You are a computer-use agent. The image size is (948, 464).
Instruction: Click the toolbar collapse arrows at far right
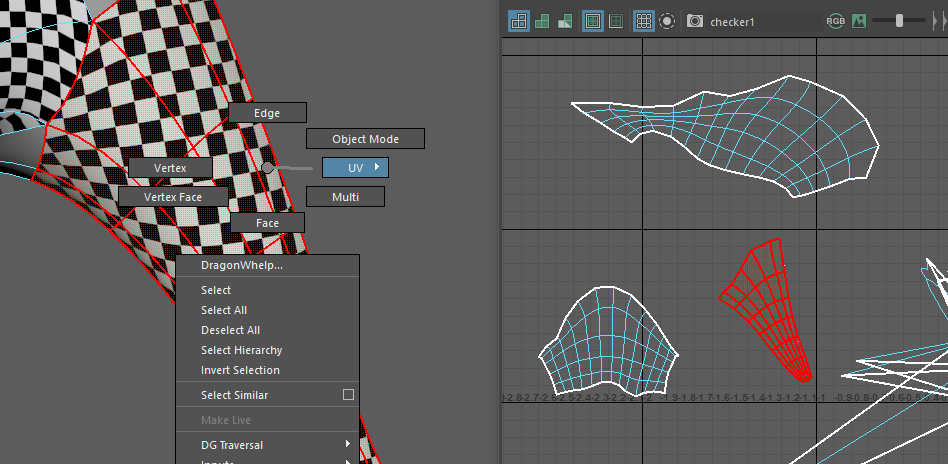click(x=937, y=21)
